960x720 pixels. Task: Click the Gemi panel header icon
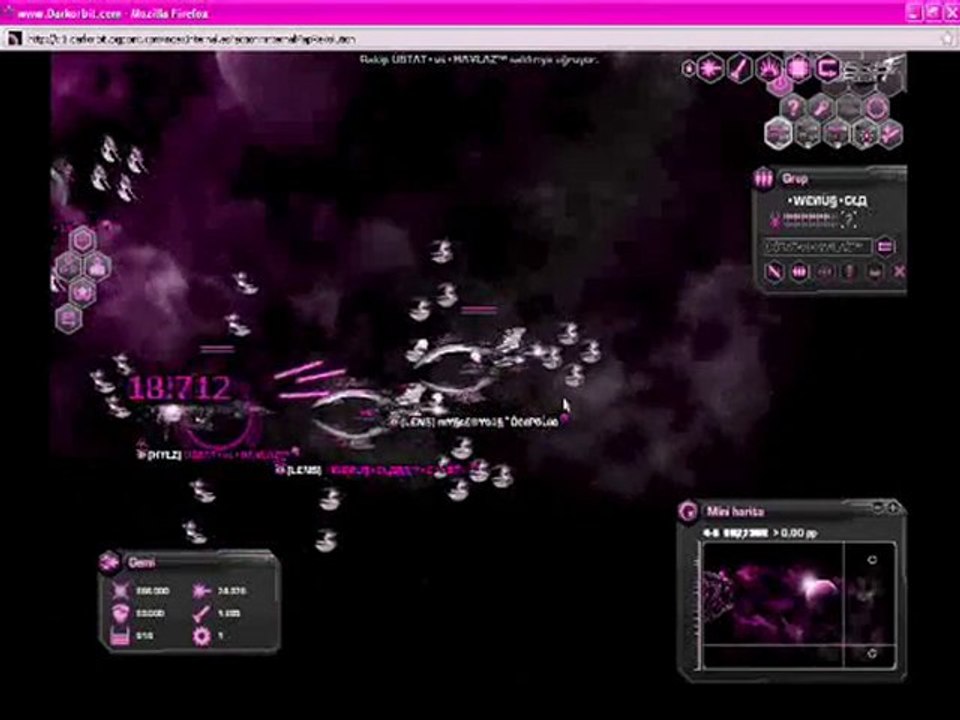[x=110, y=562]
